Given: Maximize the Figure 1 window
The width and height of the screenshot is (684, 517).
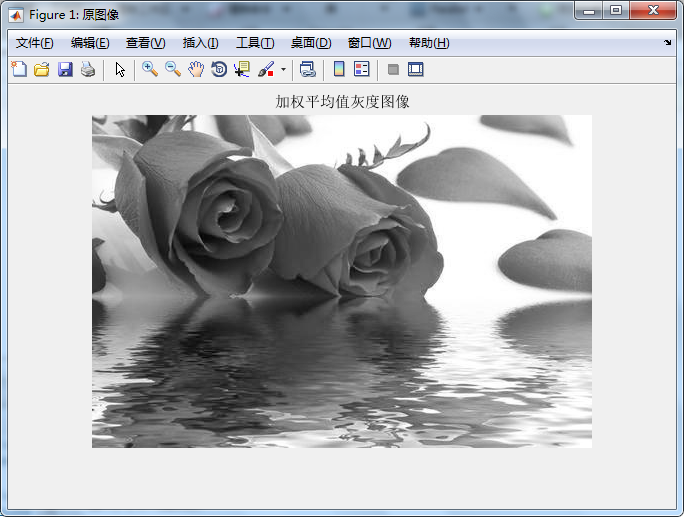Looking at the screenshot, I should tap(616, 10).
